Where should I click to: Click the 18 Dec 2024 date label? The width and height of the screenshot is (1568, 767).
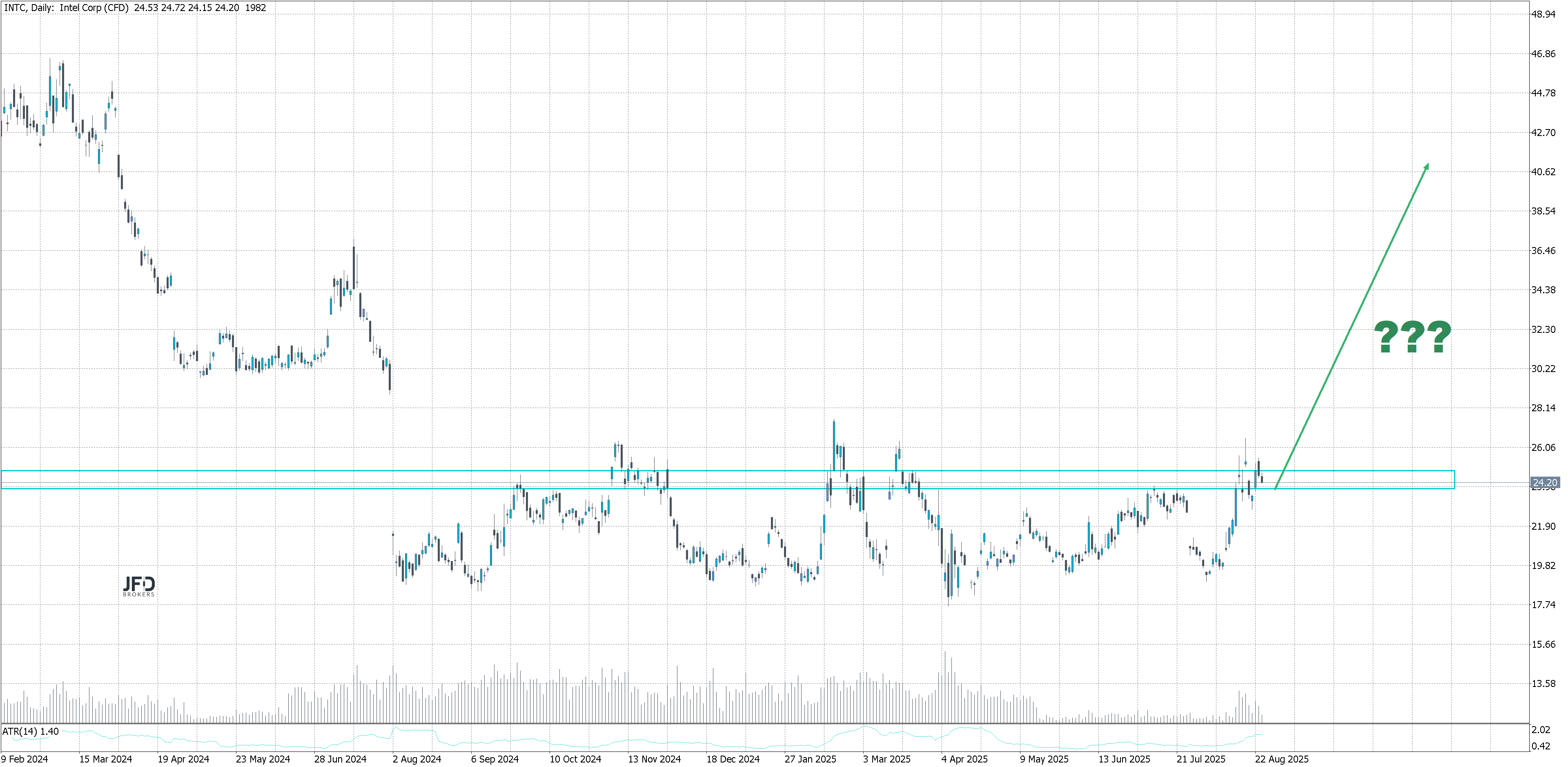(733, 759)
